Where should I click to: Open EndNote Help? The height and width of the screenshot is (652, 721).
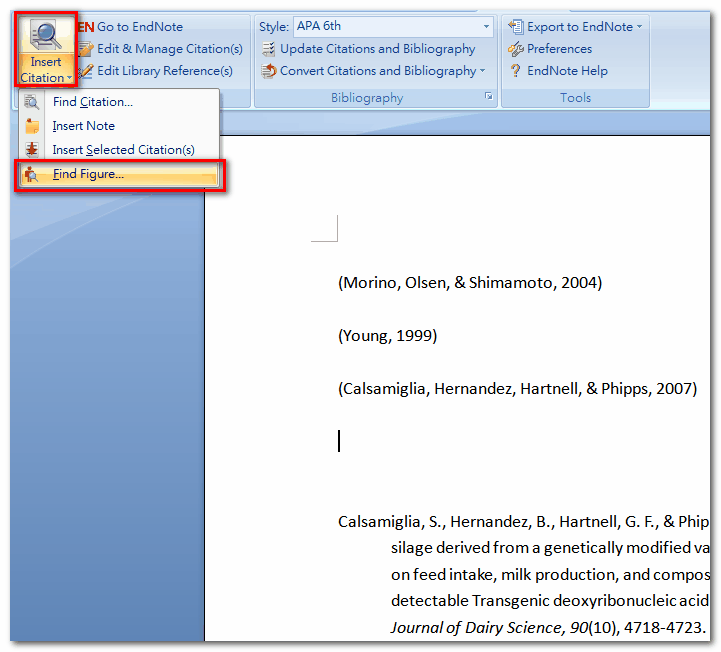point(567,71)
